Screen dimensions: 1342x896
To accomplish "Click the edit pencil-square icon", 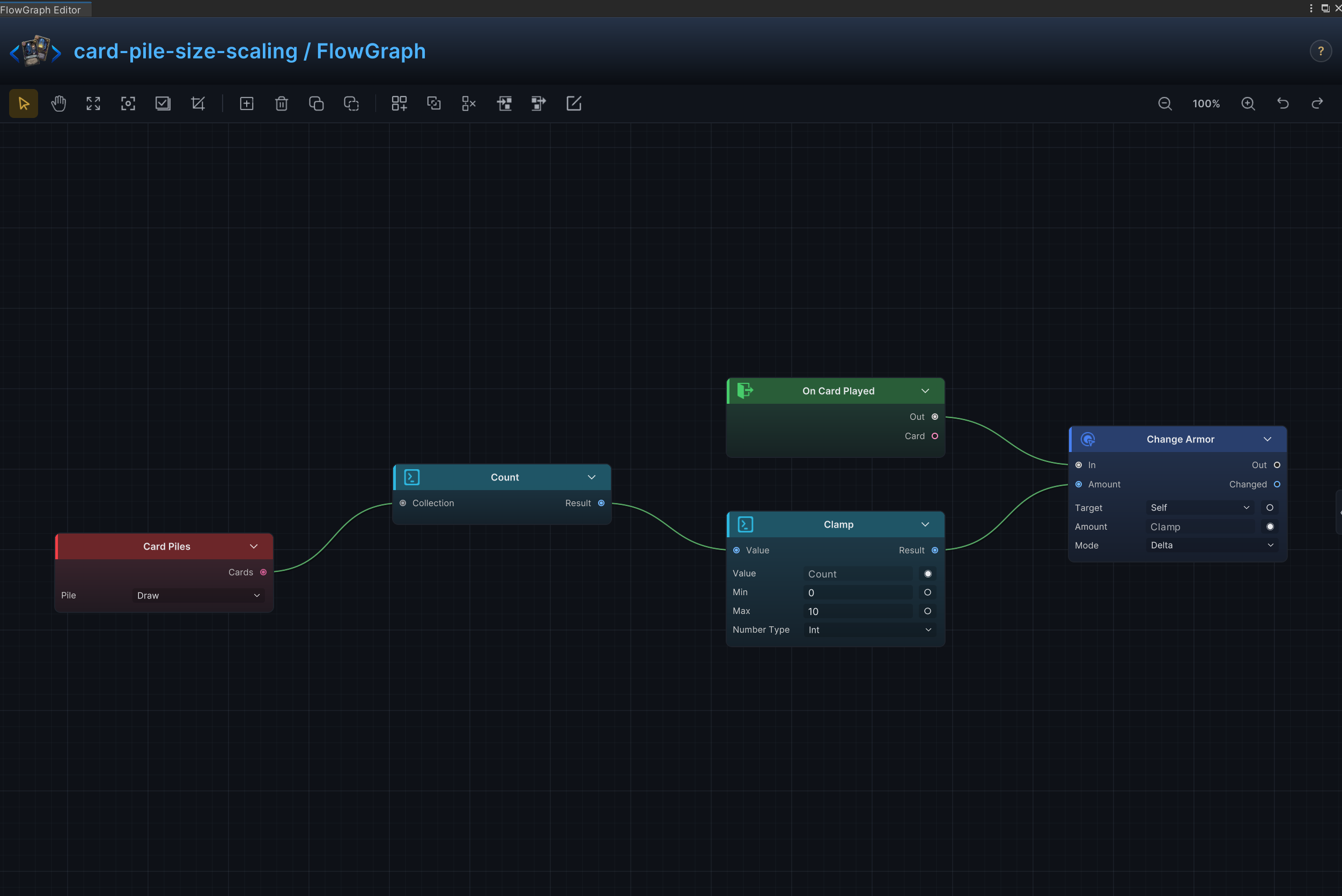I will pos(573,103).
